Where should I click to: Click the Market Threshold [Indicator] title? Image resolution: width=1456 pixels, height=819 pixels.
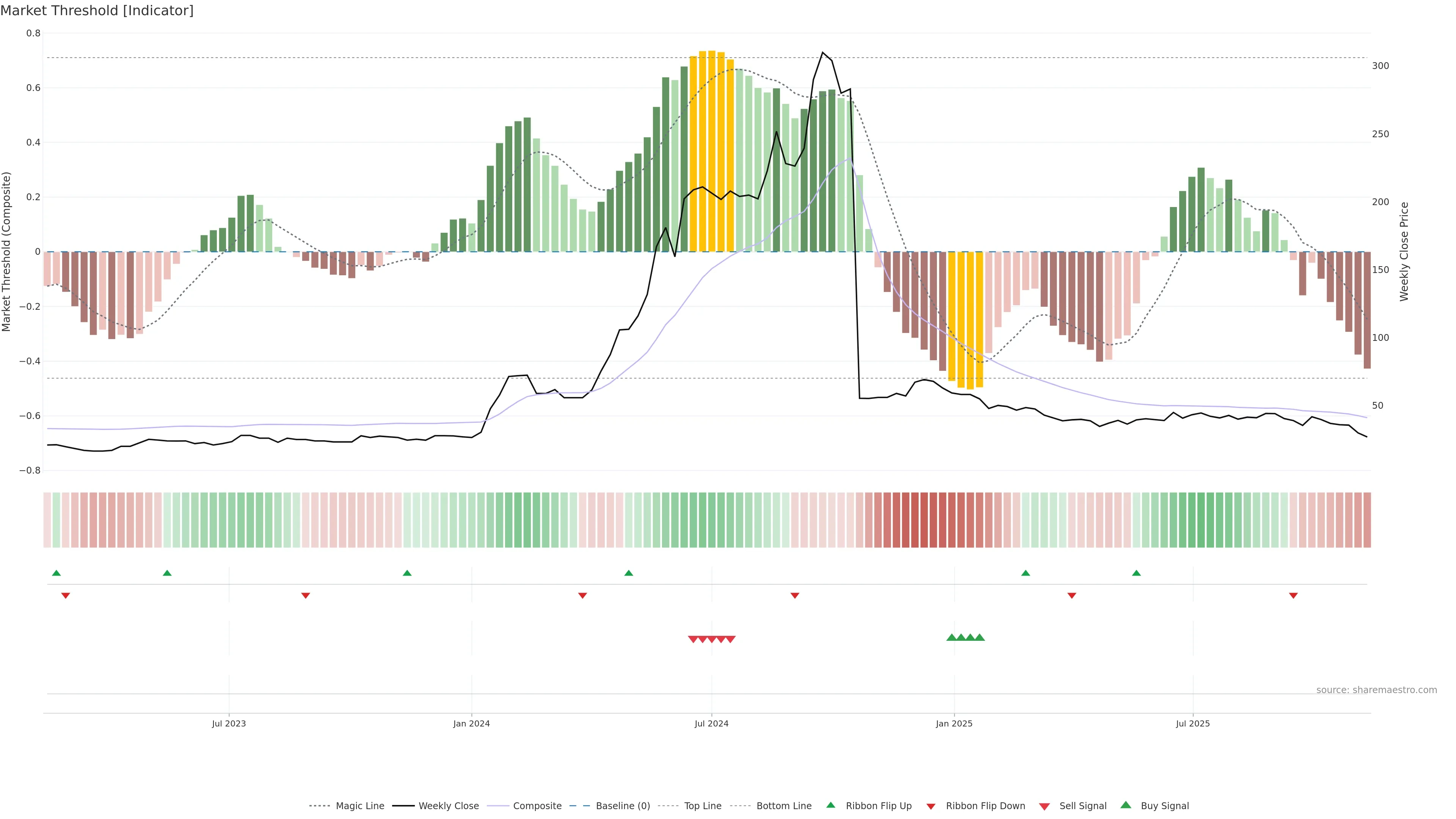click(97, 11)
